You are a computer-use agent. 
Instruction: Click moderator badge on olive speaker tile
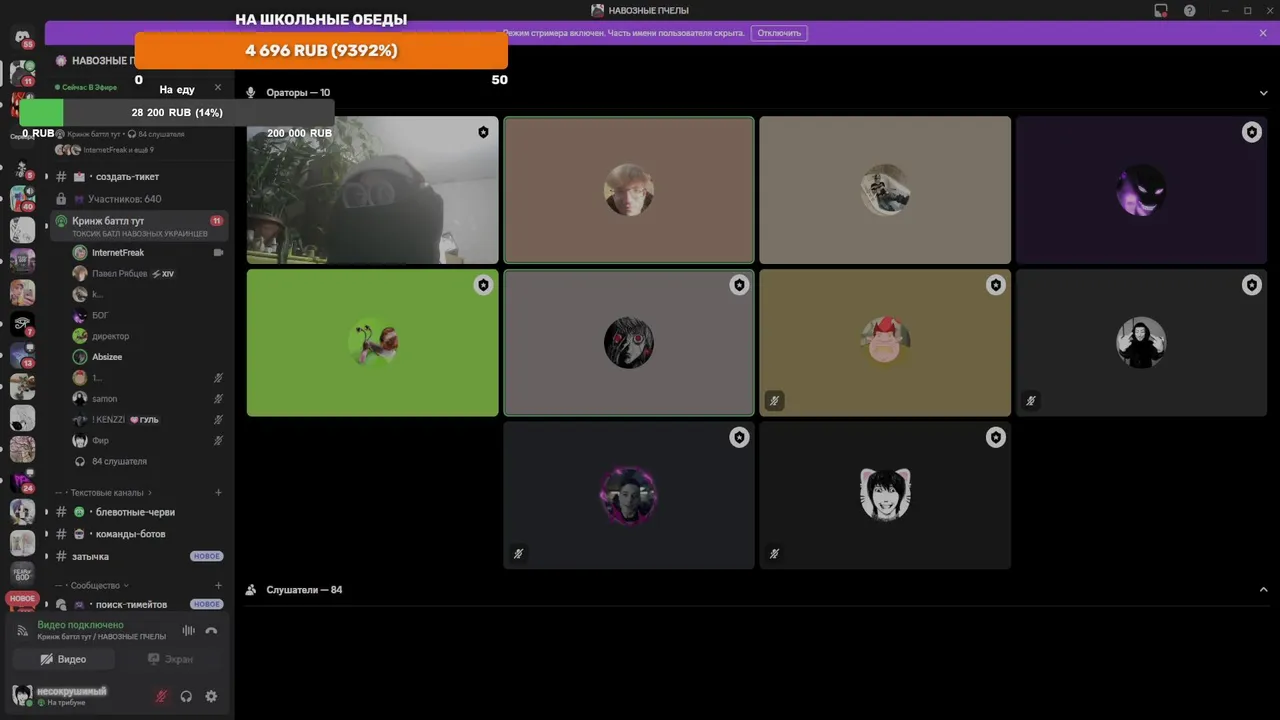995,285
